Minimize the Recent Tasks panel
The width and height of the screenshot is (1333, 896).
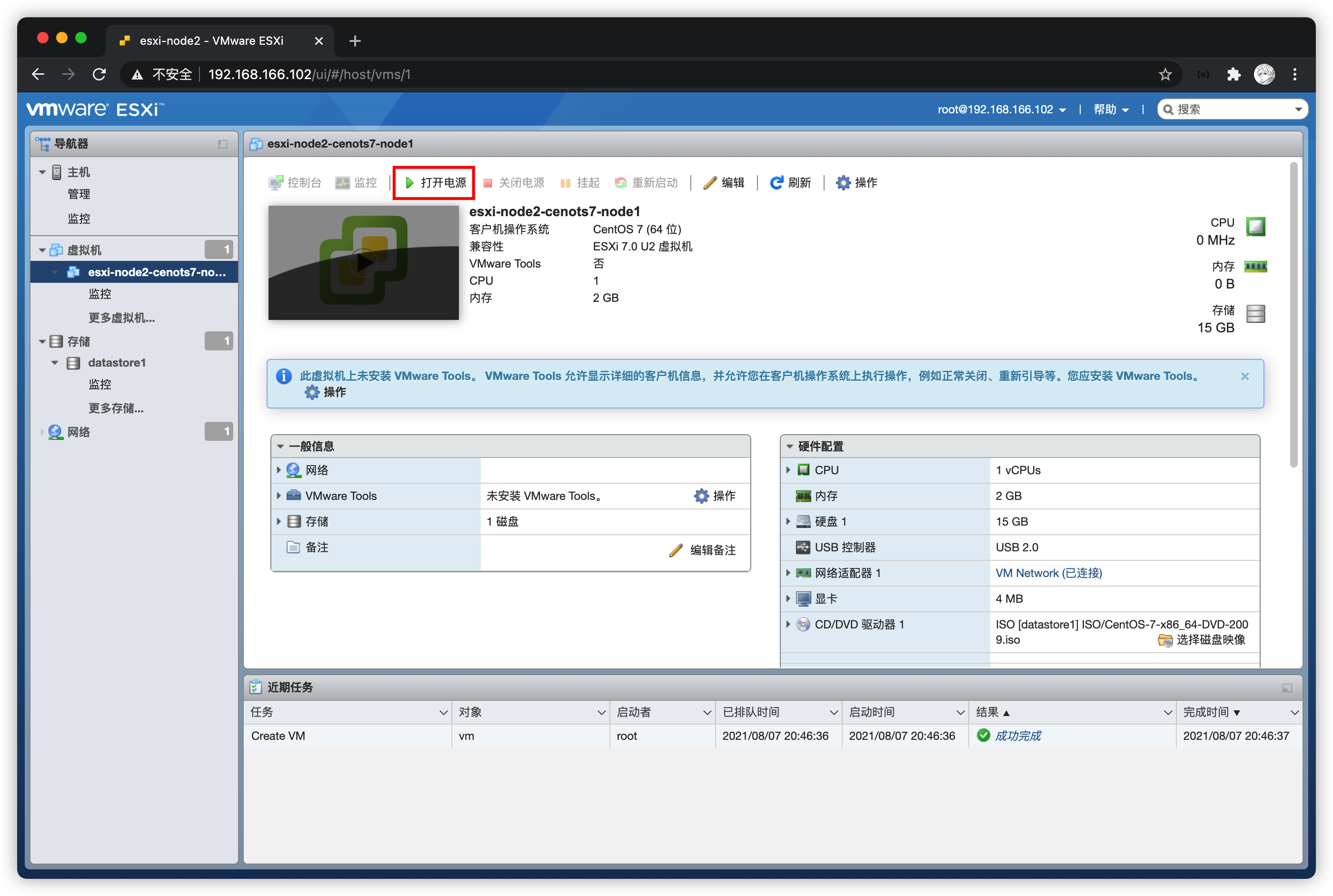(x=1287, y=687)
